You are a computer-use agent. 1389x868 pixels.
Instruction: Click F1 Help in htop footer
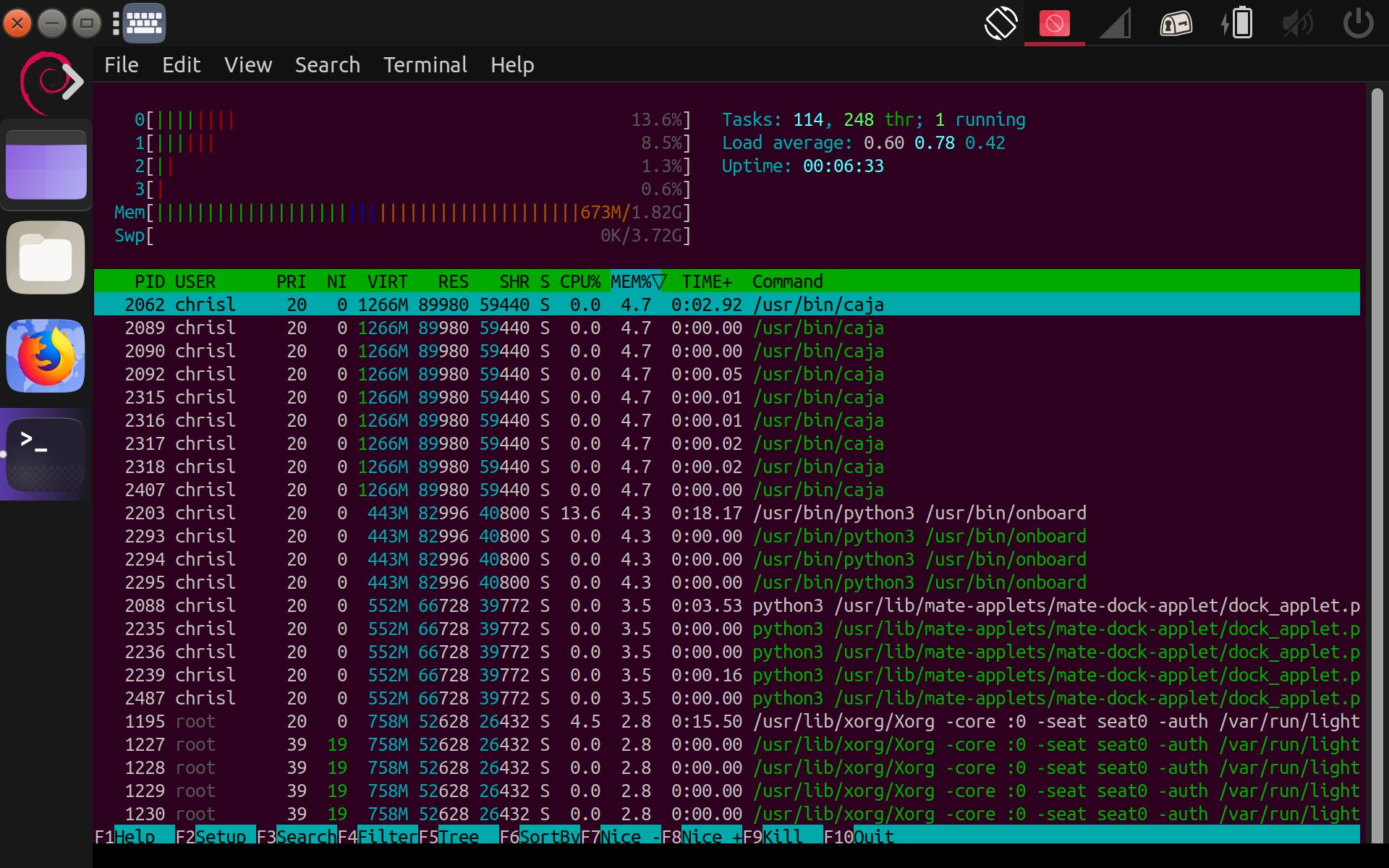(x=135, y=836)
